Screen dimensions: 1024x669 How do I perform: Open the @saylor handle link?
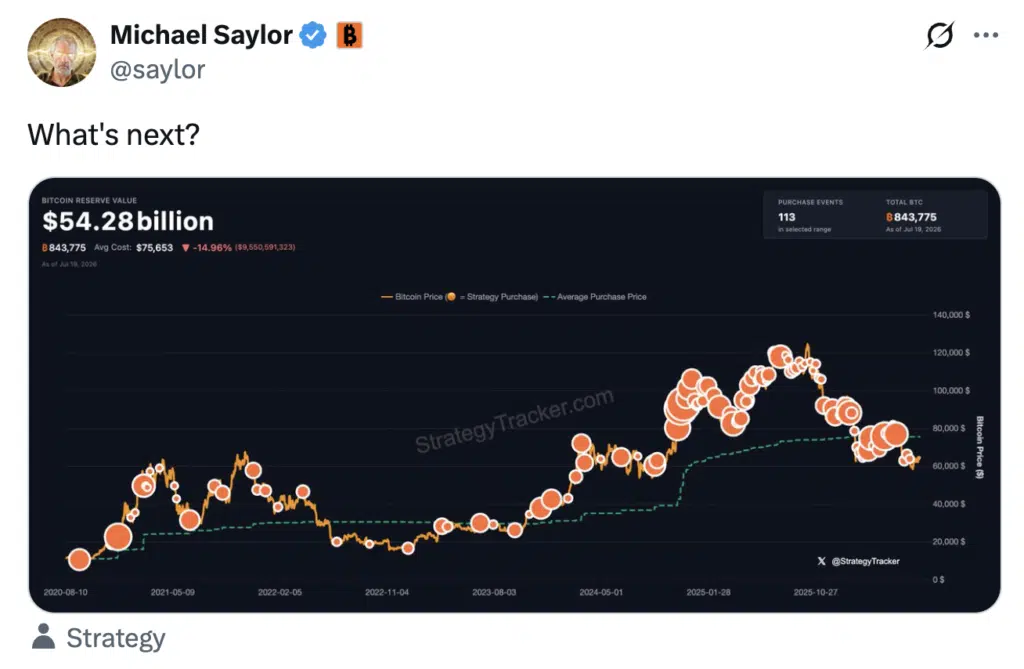[157, 69]
